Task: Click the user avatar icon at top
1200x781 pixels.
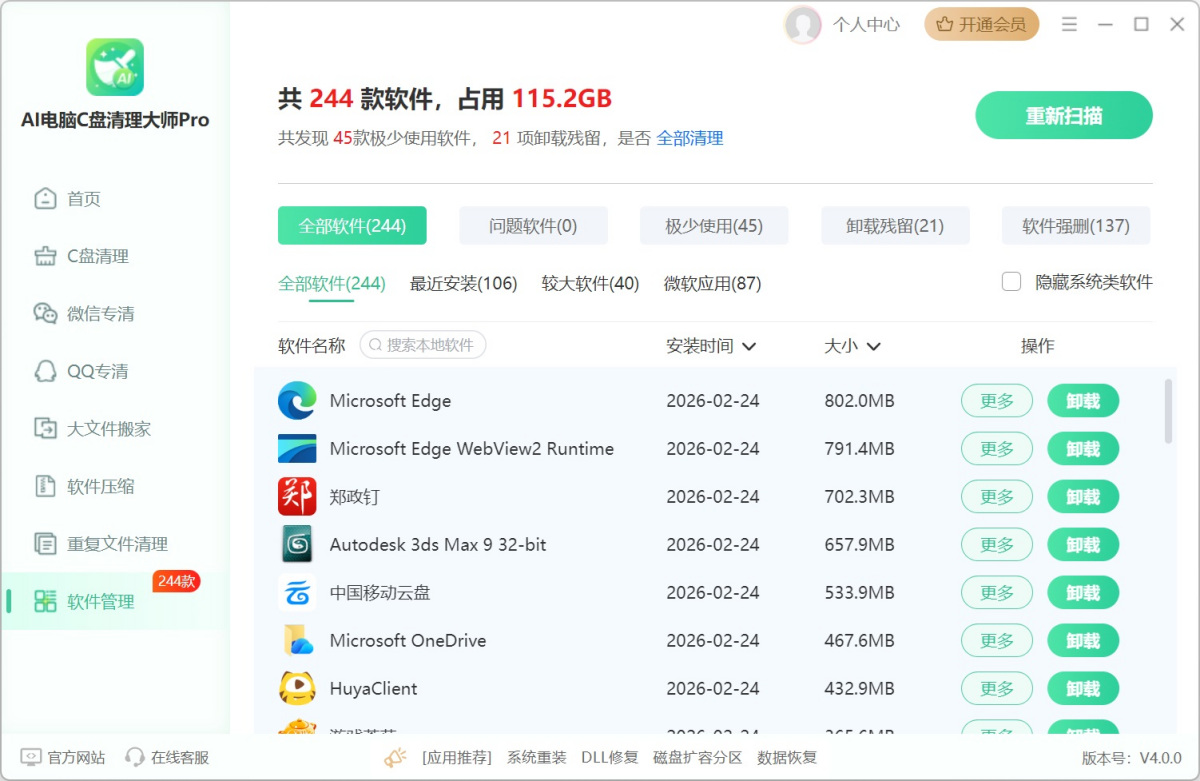Action: pos(803,25)
